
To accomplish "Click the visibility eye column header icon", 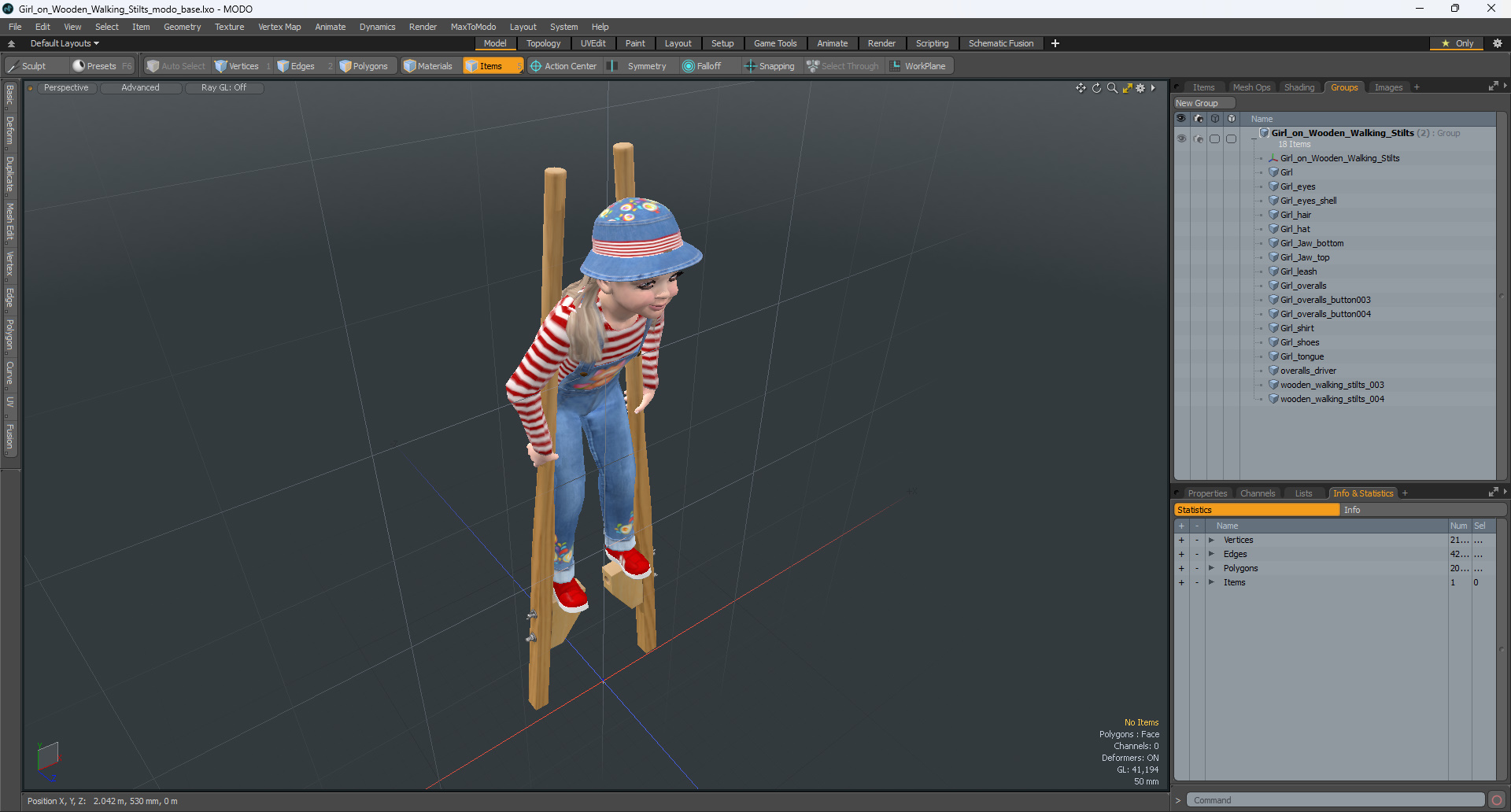I will (1181, 119).
